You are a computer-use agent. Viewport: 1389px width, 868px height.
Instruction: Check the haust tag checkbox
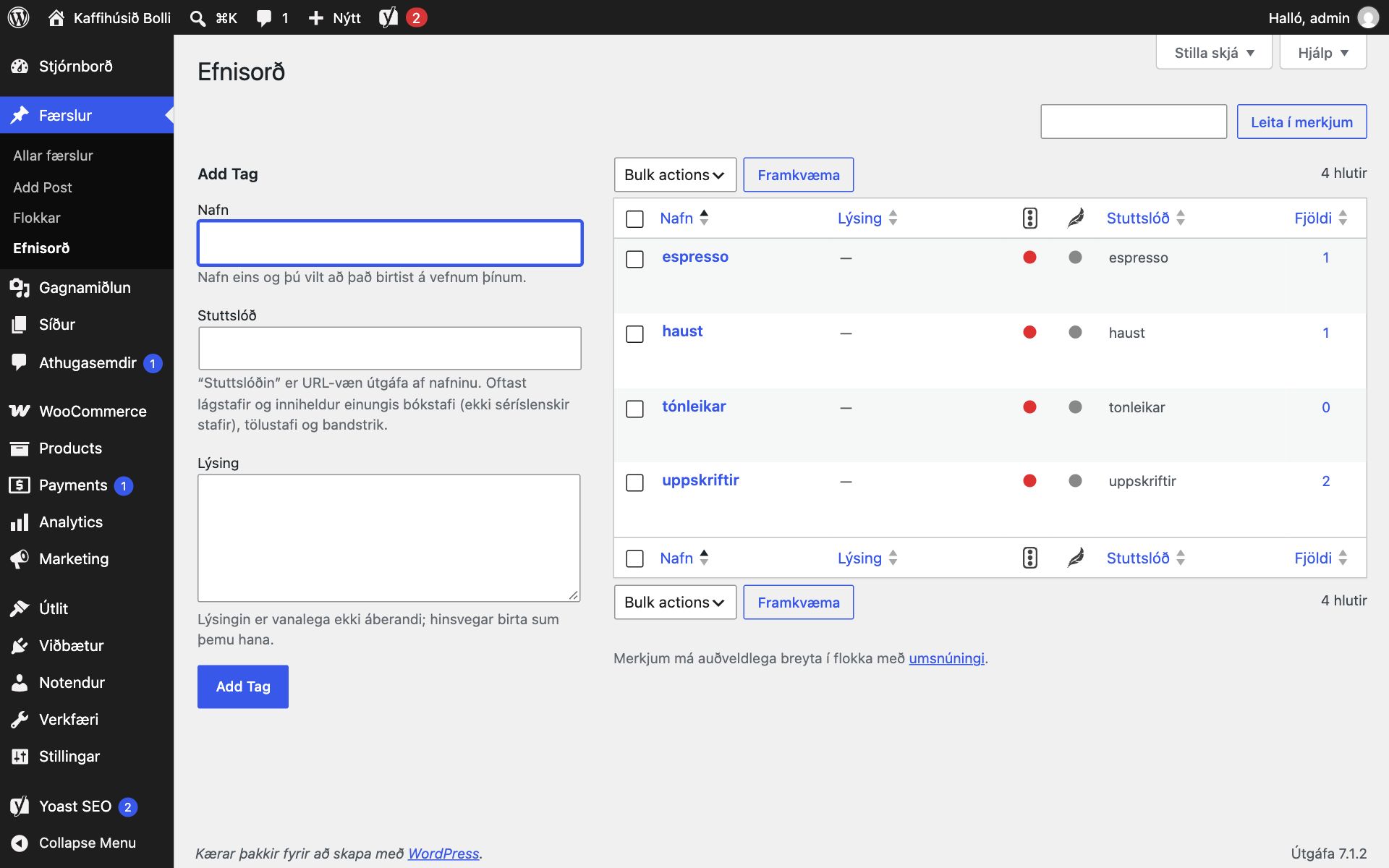(x=634, y=333)
